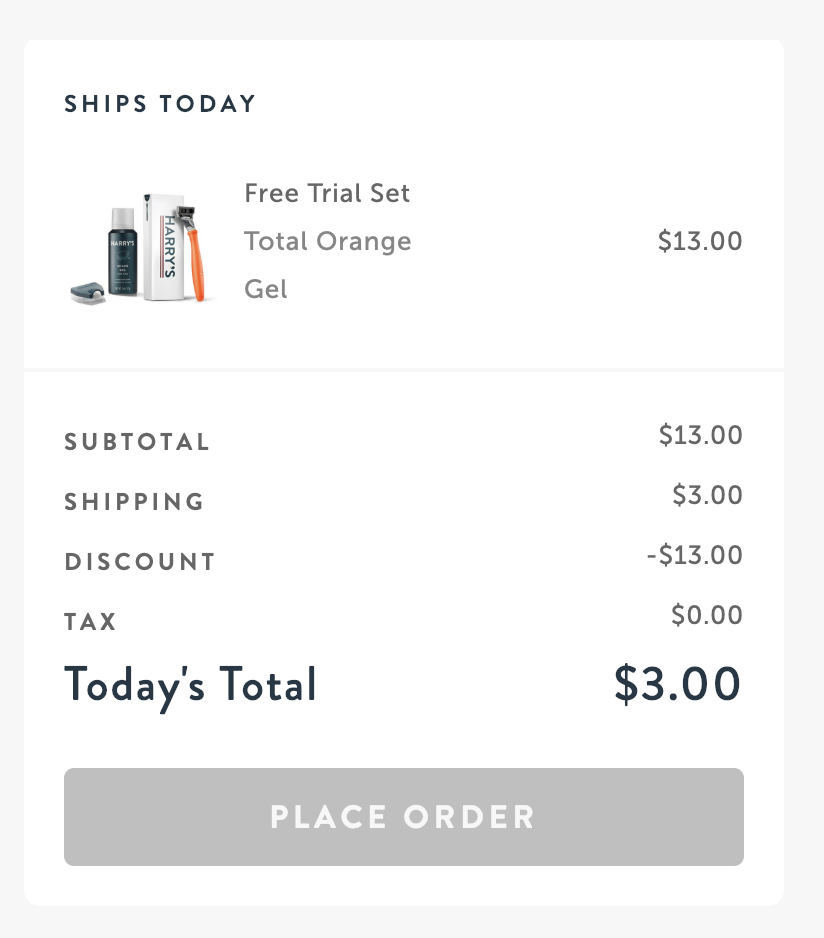Click the -$13.00 discount amount
Image resolution: width=824 pixels, height=938 pixels.
(694, 555)
